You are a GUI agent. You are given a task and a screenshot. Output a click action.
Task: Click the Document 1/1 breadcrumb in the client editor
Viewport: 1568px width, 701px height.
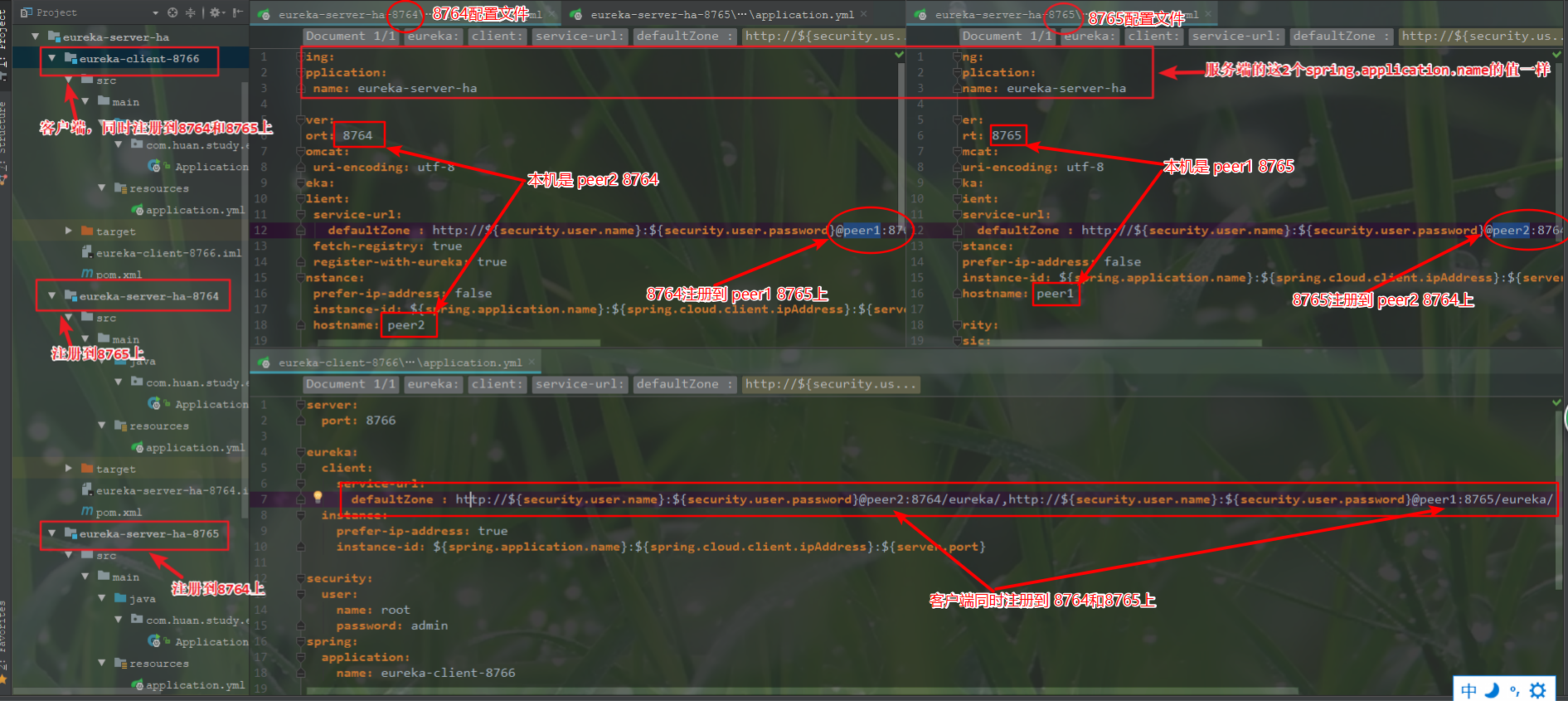point(351,384)
